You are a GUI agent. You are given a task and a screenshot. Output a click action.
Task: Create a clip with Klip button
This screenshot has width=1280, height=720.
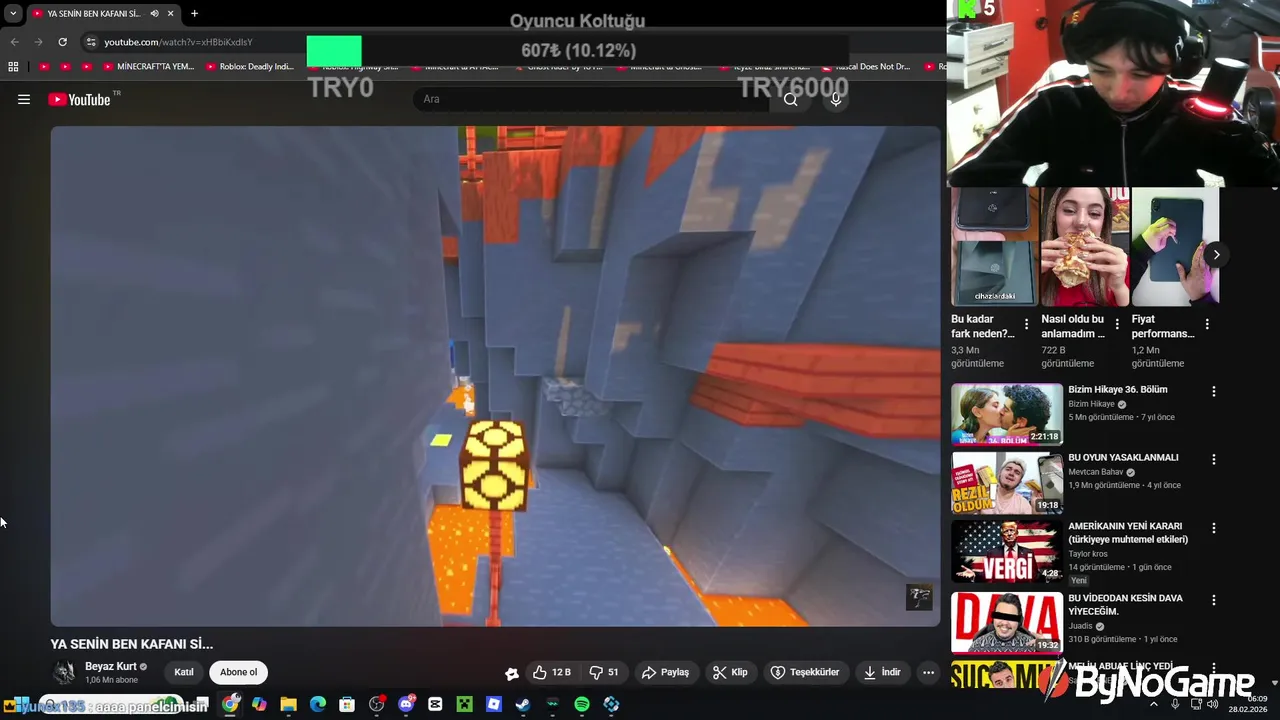click(x=730, y=672)
